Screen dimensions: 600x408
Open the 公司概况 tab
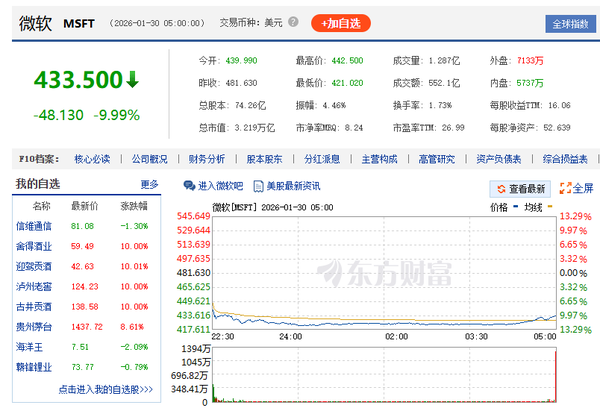click(150, 159)
